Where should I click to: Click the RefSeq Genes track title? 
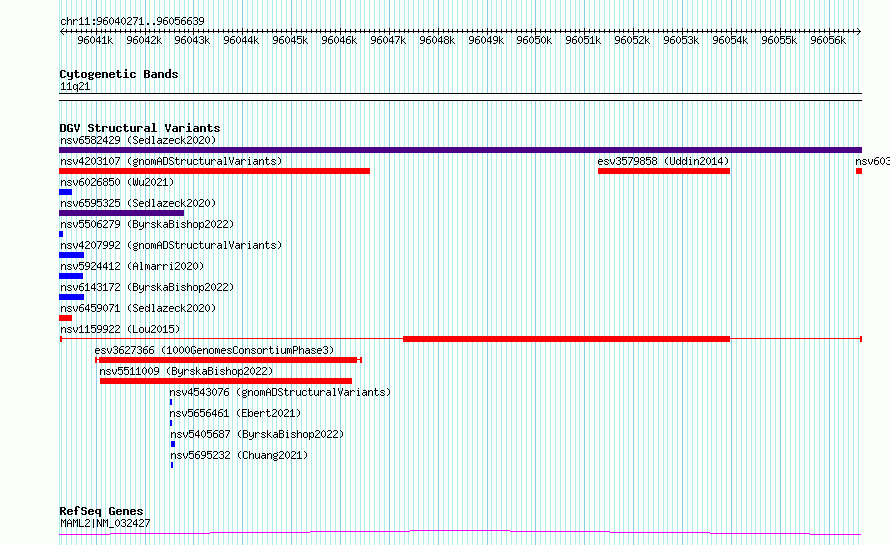tap(101, 511)
